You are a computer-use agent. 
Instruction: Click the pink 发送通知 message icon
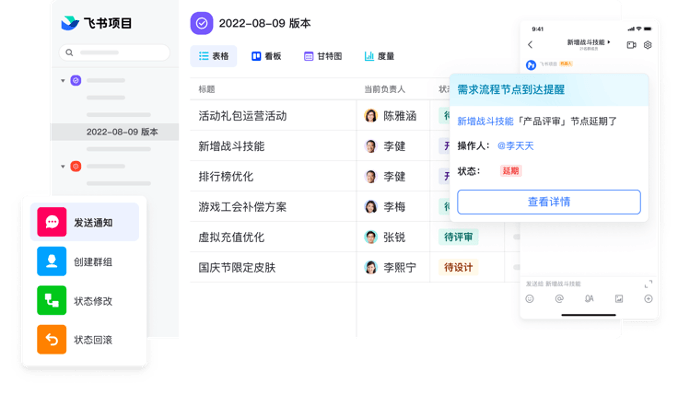click(x=52, y=222)
